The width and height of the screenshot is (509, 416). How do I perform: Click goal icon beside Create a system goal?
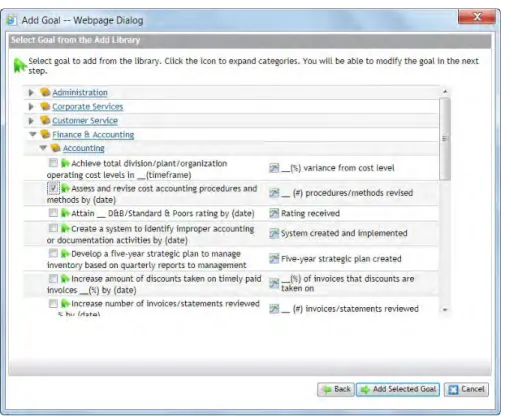click(65, 228)
